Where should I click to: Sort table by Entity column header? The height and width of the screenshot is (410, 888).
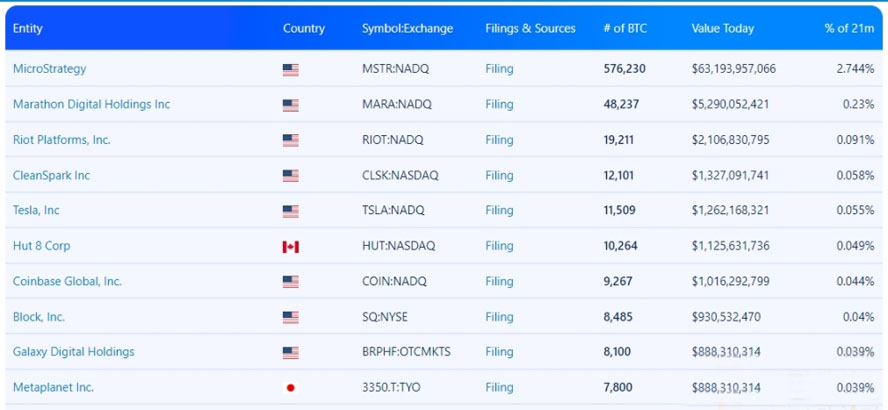pos(28,28)
